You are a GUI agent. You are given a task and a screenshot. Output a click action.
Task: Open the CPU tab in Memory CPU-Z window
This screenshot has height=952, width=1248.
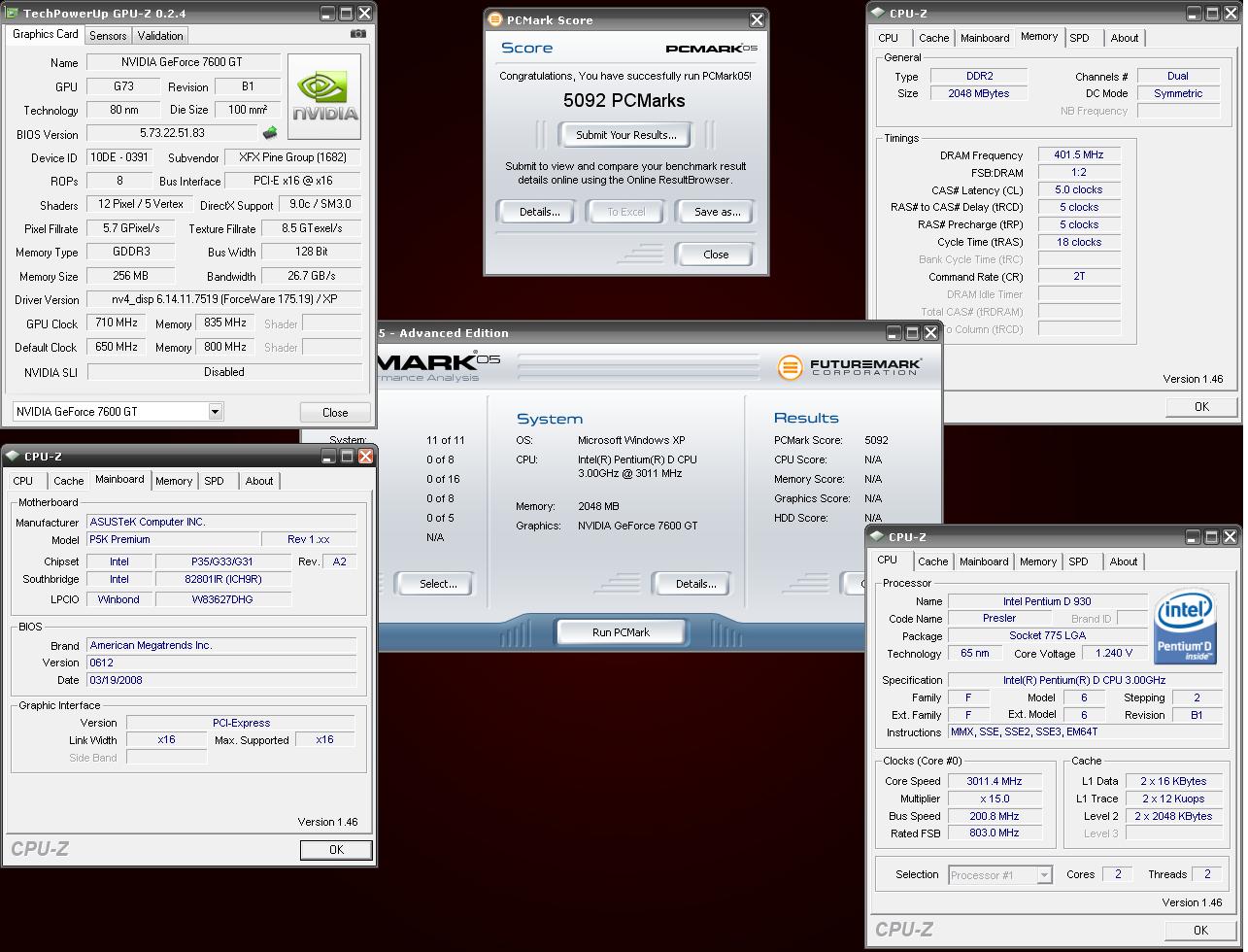(x=888, y=38)
